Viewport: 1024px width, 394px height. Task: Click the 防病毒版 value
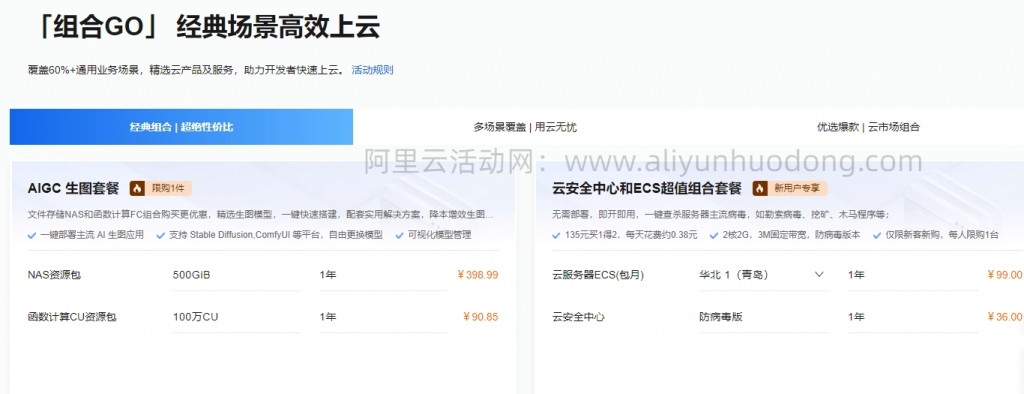point(721,317)
